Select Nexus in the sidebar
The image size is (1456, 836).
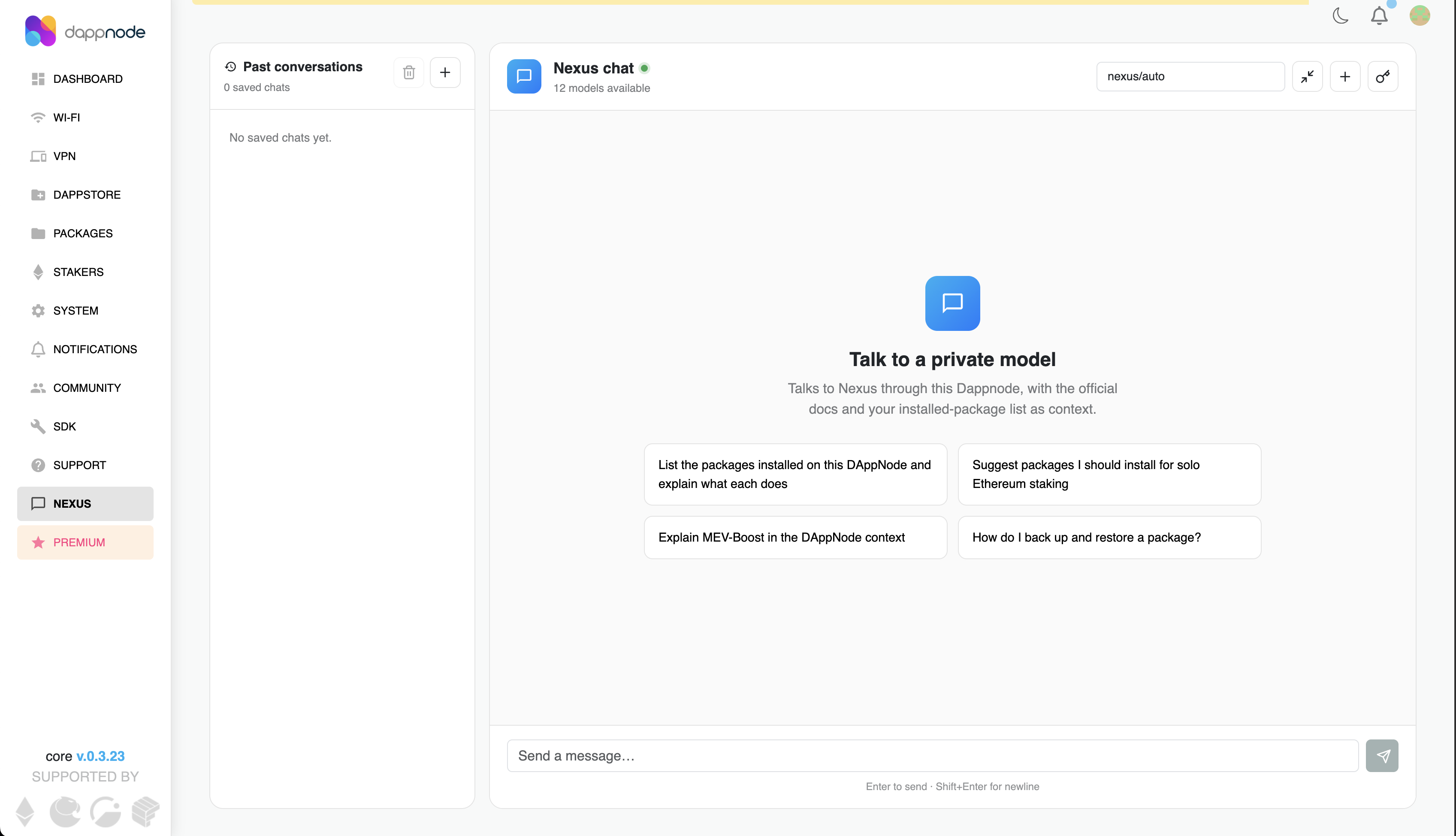pyautogui.click(x=85, y=503)
